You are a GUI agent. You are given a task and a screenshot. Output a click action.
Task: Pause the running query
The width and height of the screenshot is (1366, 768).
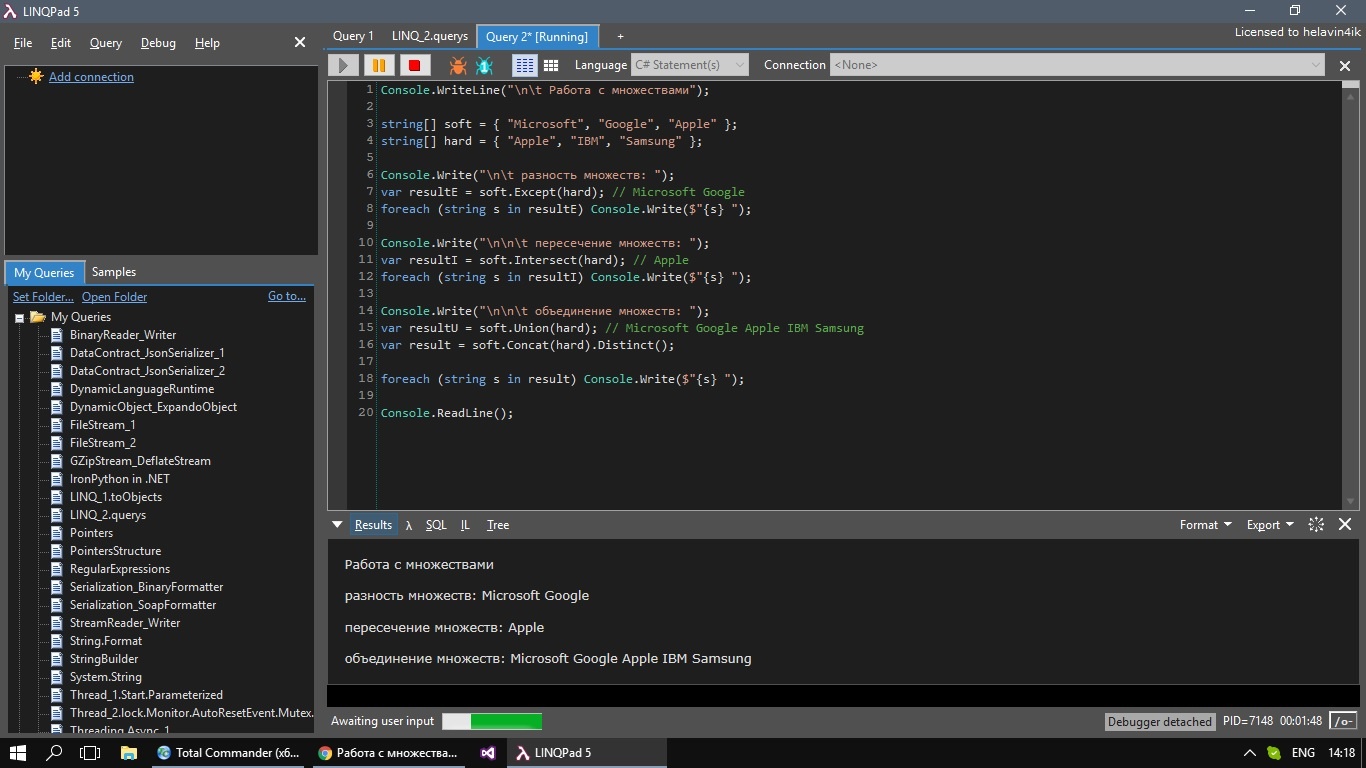378,65
